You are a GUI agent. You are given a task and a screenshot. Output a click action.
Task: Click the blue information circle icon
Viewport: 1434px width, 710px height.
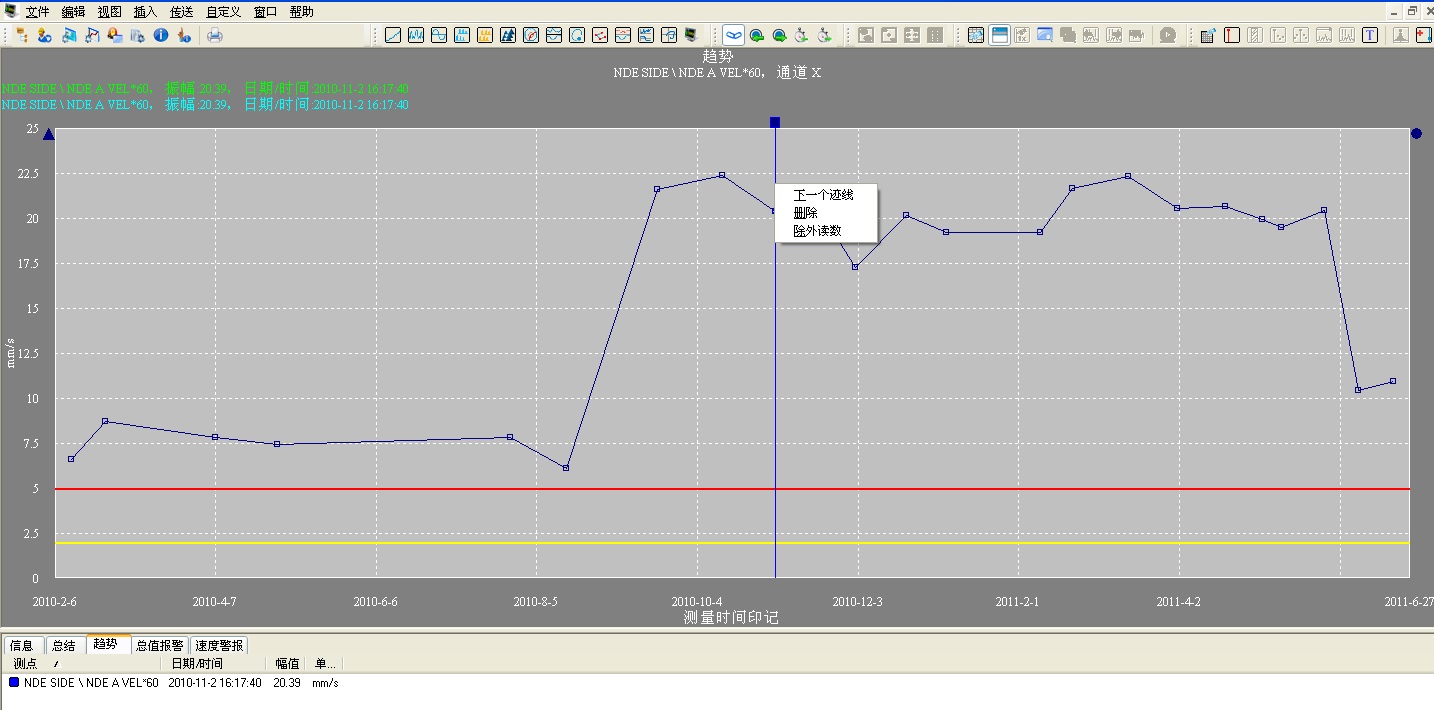click(x=160, y=35)
